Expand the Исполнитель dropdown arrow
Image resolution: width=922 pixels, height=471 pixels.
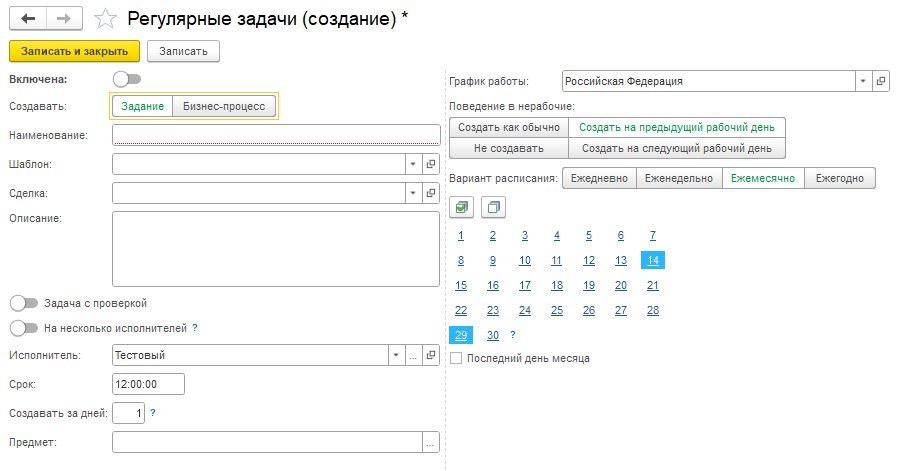[x=396, y=355]
